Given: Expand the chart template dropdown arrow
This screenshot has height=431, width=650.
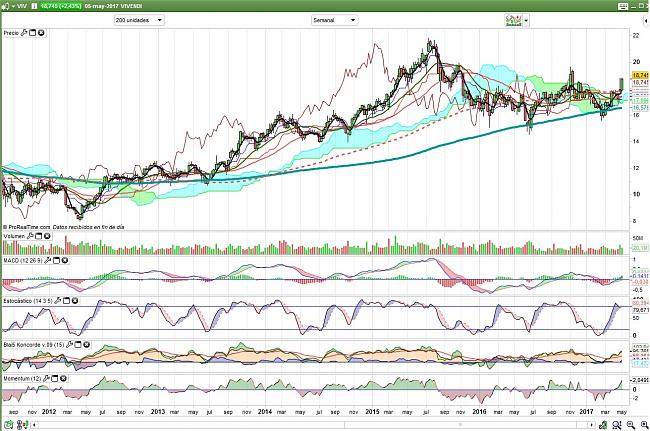Looking at the screenshot, I should pos(526,20).
